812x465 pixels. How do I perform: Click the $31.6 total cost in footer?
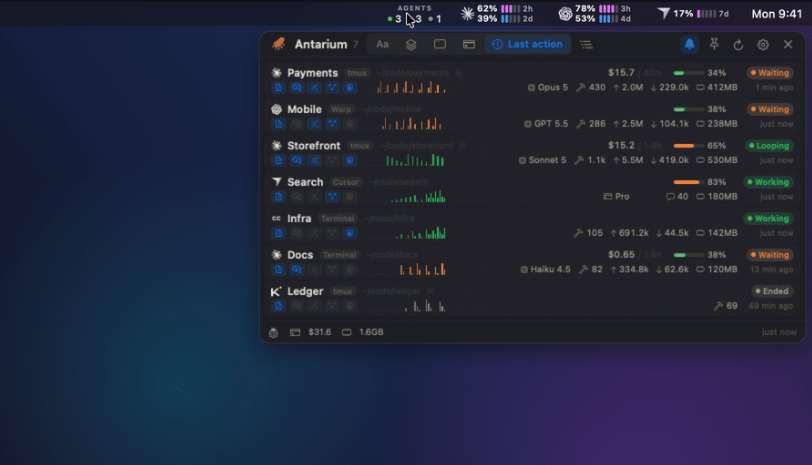[x=320, y=332]
